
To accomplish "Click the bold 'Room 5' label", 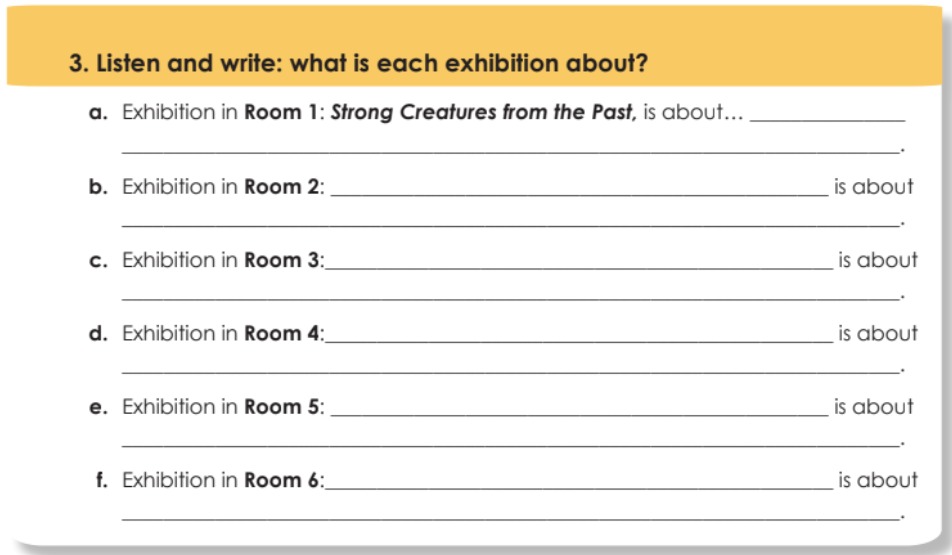I will pyautogui.click(x=282, y=407).
